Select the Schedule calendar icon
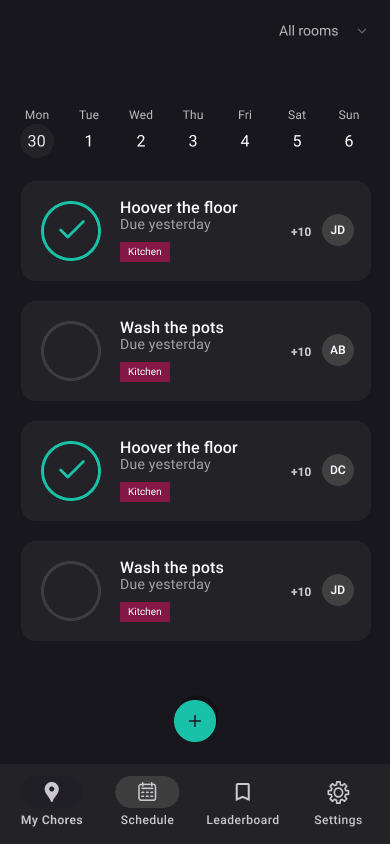390x844 pixels. 147,792
